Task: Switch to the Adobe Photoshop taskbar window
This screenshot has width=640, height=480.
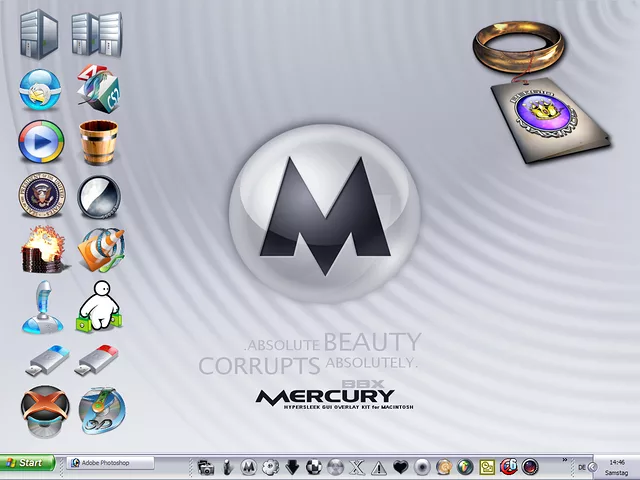Action: tap(111, 463)
